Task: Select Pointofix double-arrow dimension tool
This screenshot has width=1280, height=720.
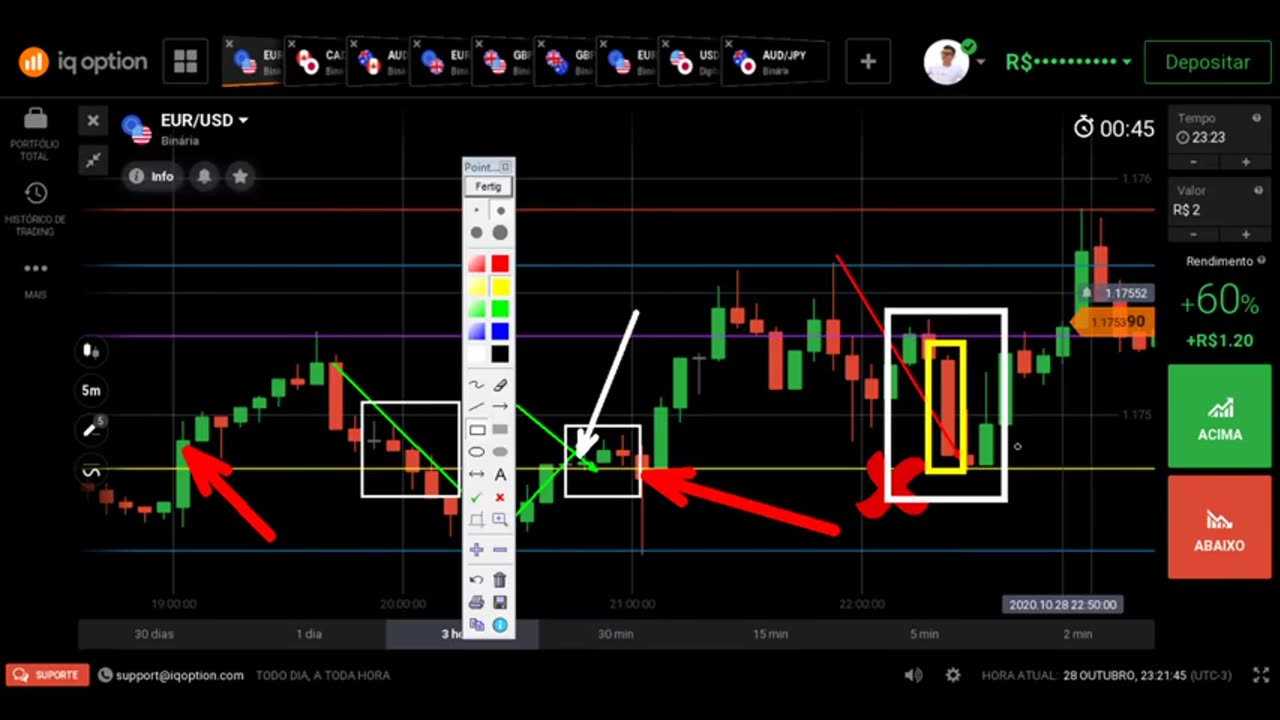Action: click(x=477, y=475)
